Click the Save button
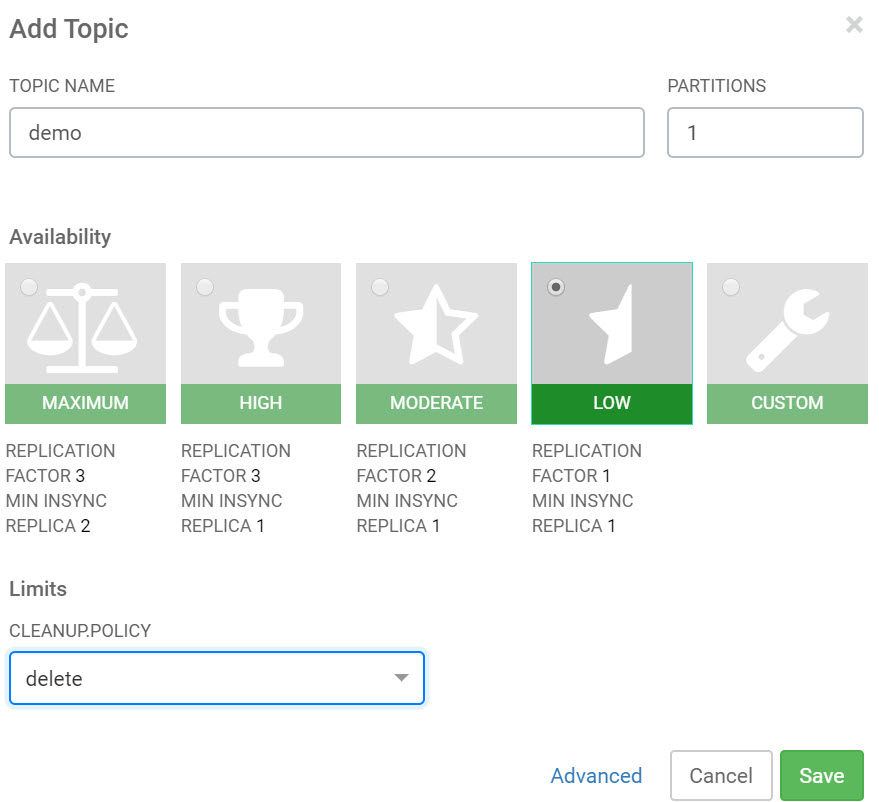Image resolution: width=879 pixels, height=802 pixels. click(x=822, y=775)
